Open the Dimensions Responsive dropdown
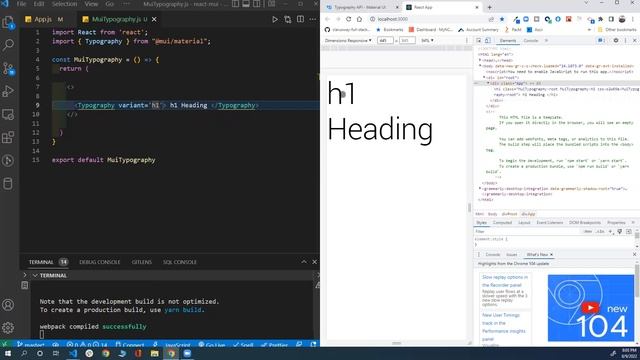This screenshot has height=360, width=640. [x=348, y=40]
